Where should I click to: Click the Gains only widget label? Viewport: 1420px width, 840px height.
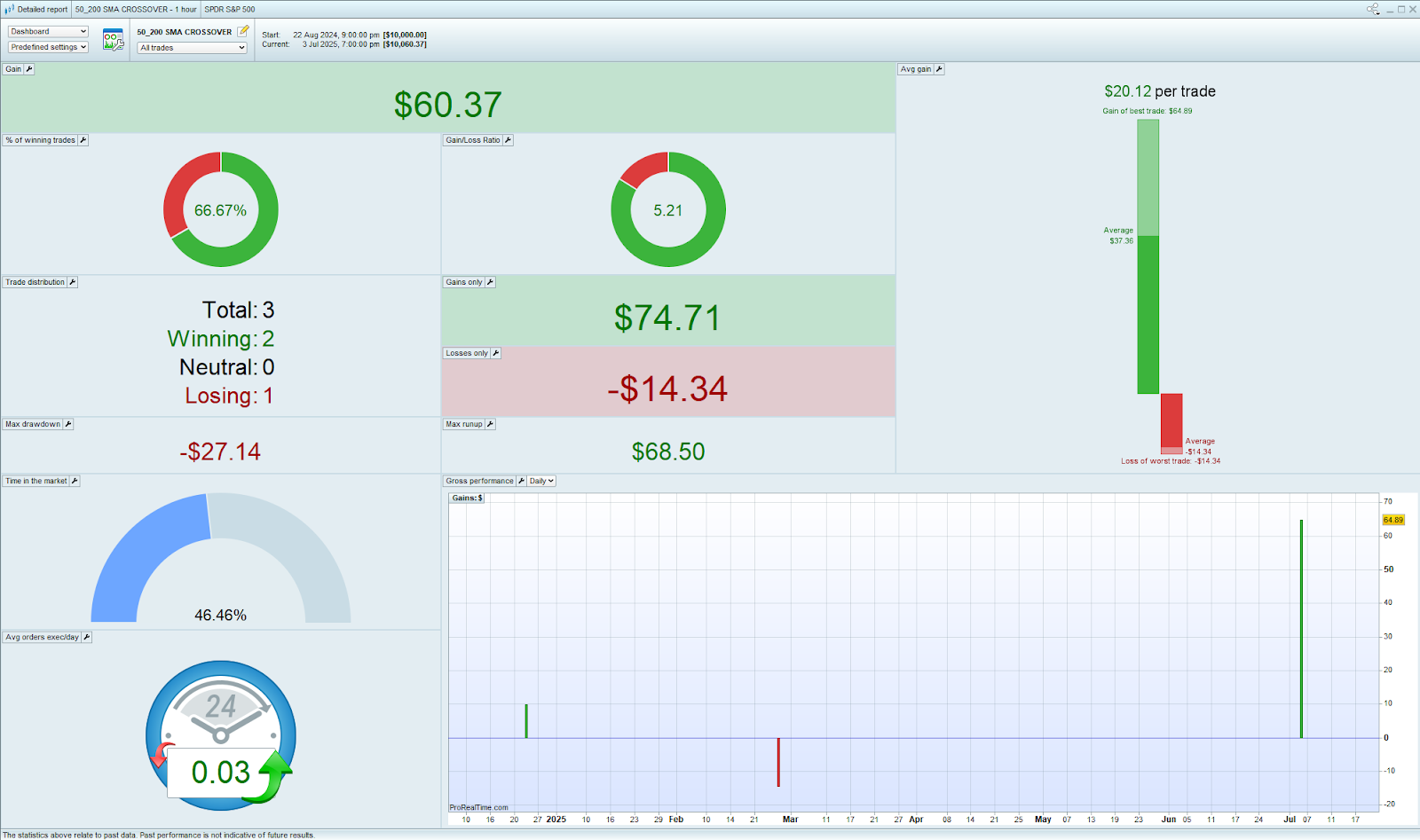click(x=464, y=282)
